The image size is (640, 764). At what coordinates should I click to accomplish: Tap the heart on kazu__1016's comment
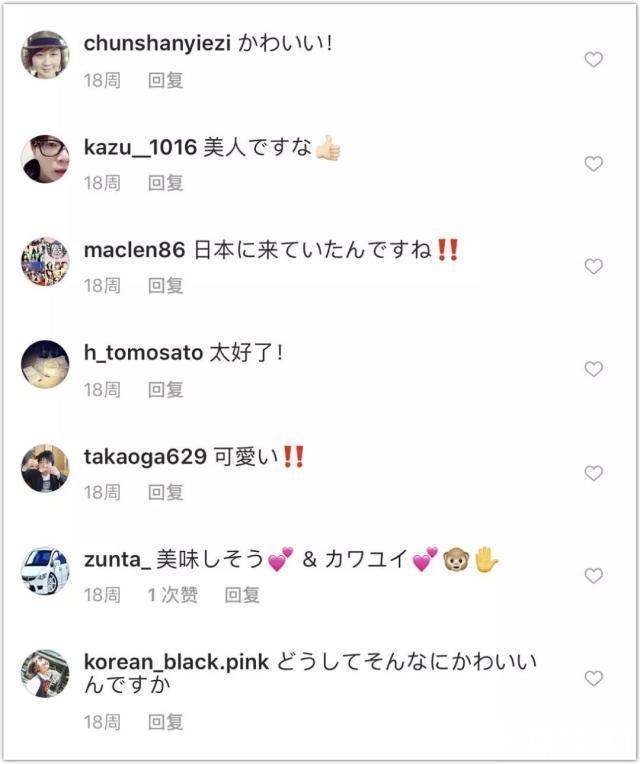(593, 163)
